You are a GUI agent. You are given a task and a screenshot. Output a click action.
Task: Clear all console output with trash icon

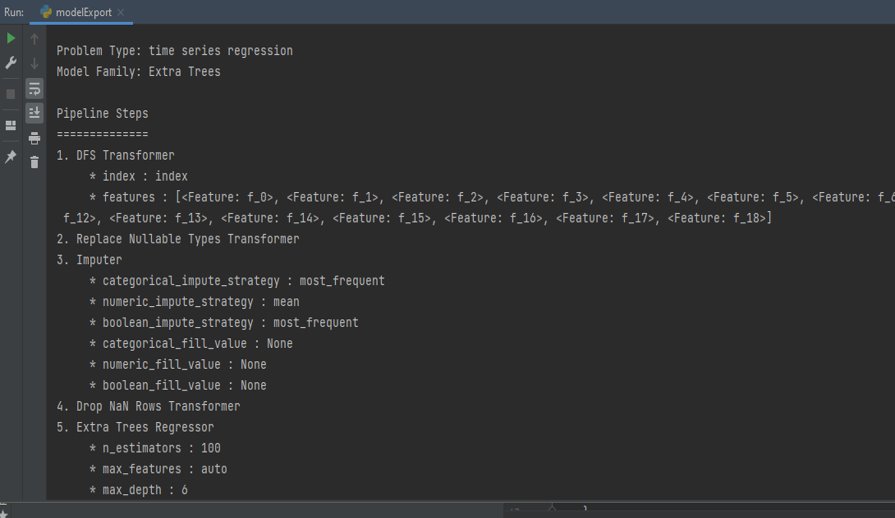(34, 161)
